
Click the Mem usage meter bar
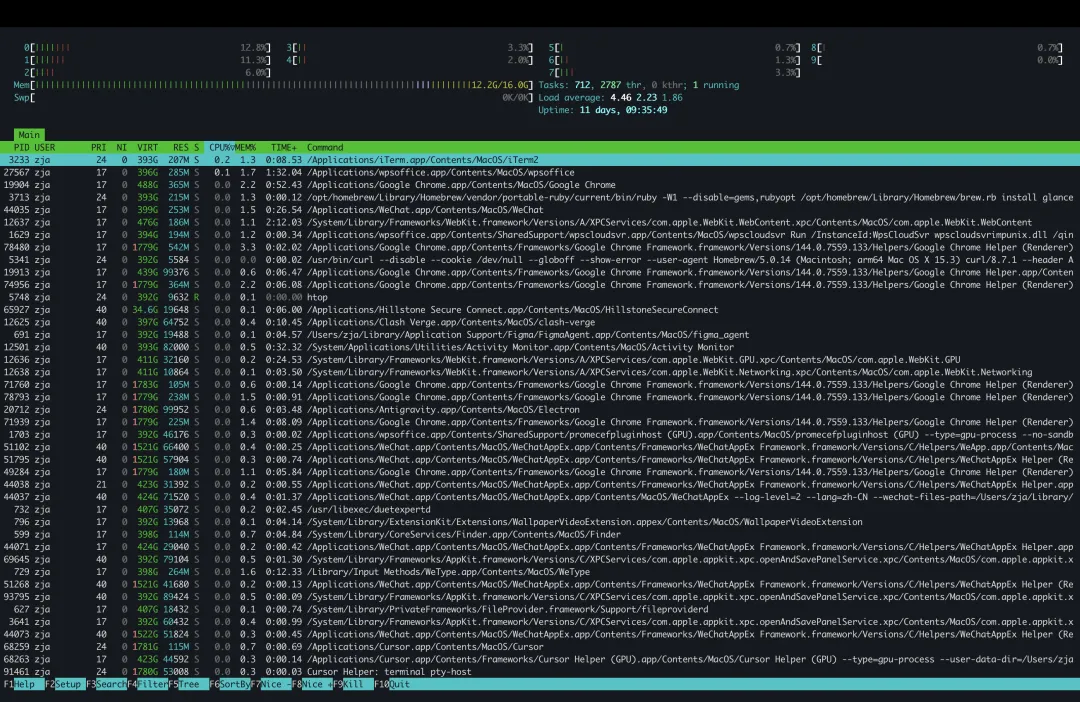pyautogui.click(x=273, y=85)
